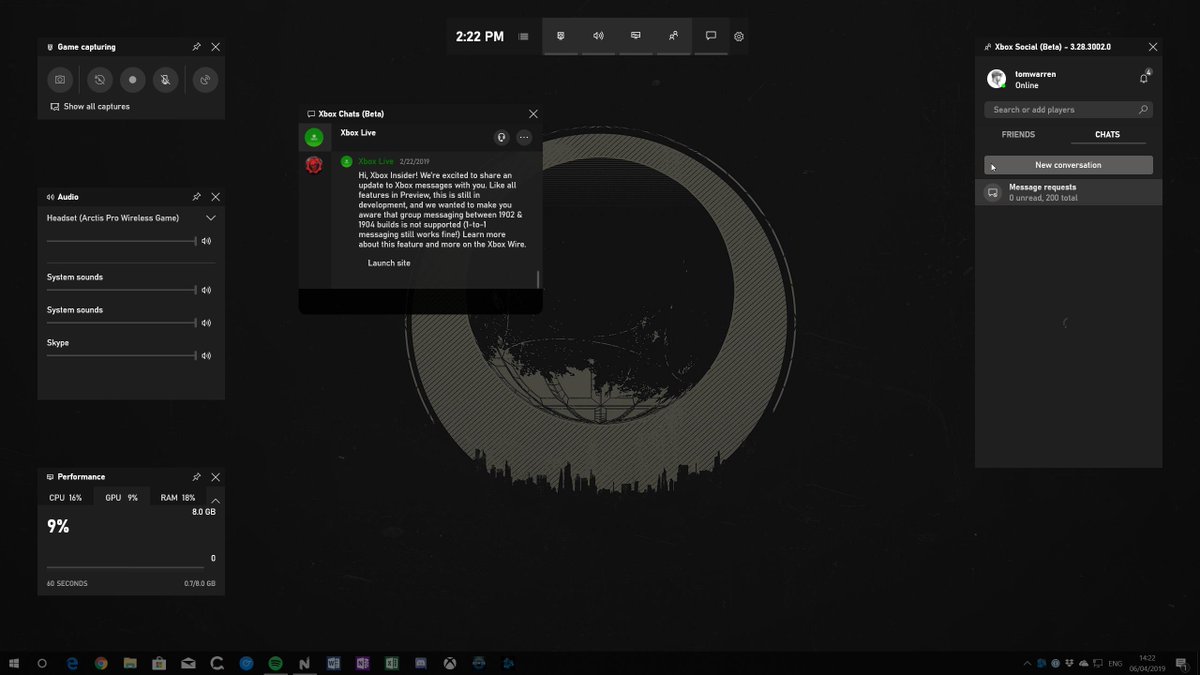Click the Launch site button
The width and height of the screenshot is (1200, 675).
(389, 263)
